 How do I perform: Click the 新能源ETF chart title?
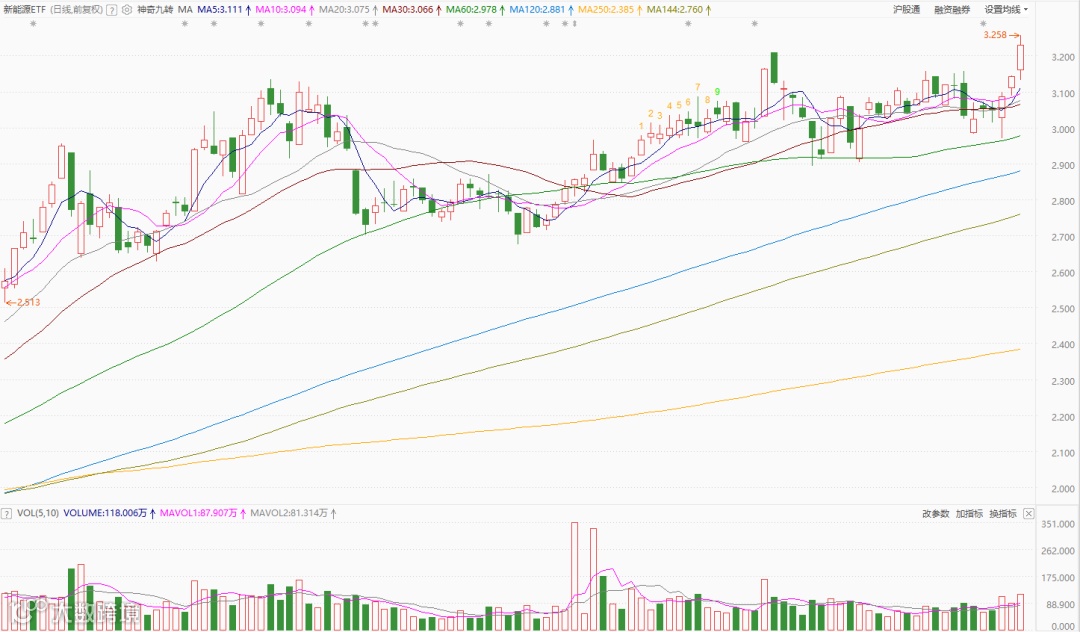(x=25, y=10)
